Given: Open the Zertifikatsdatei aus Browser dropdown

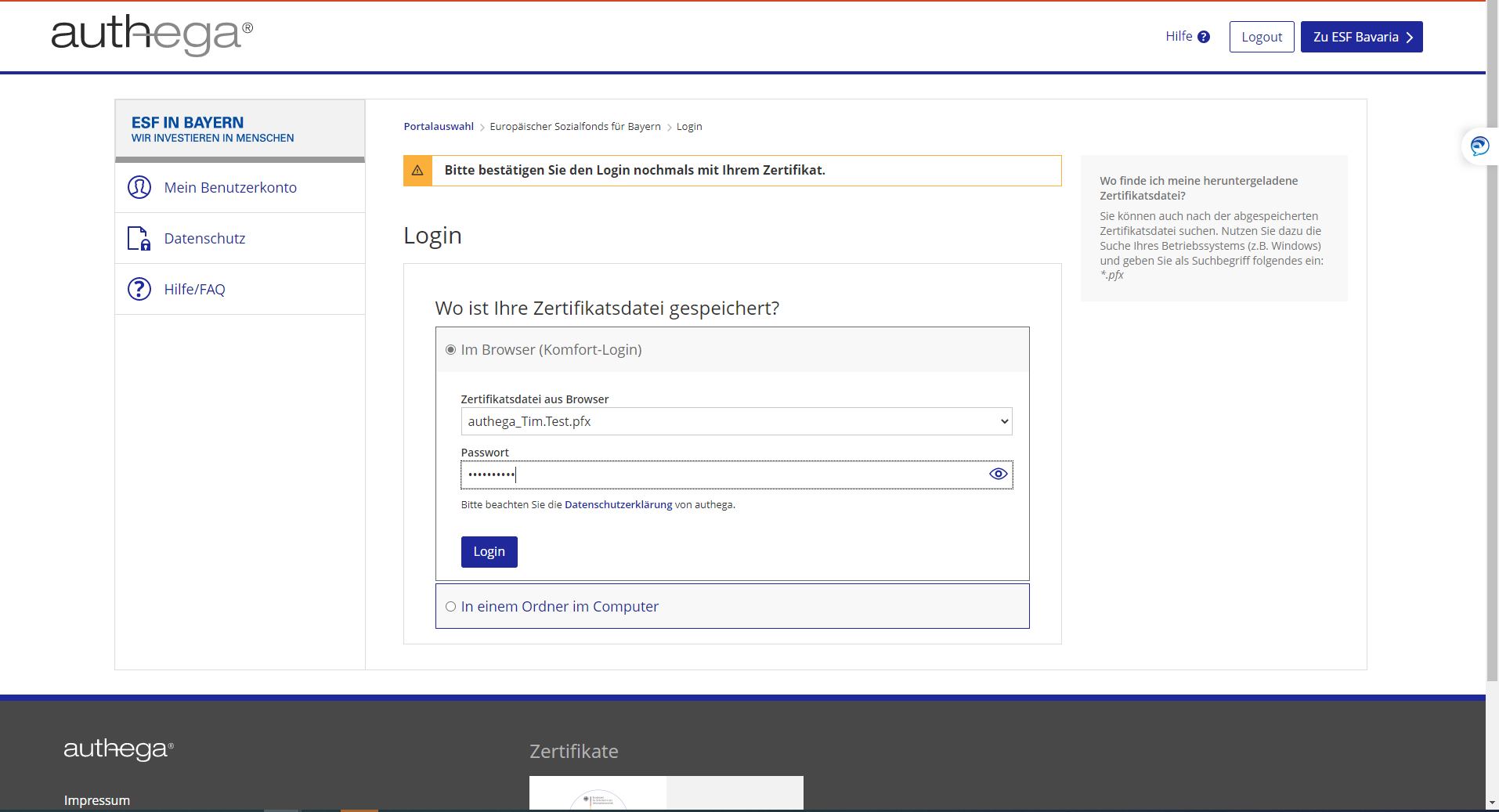Looking at the screenshot, I should 736,421.
